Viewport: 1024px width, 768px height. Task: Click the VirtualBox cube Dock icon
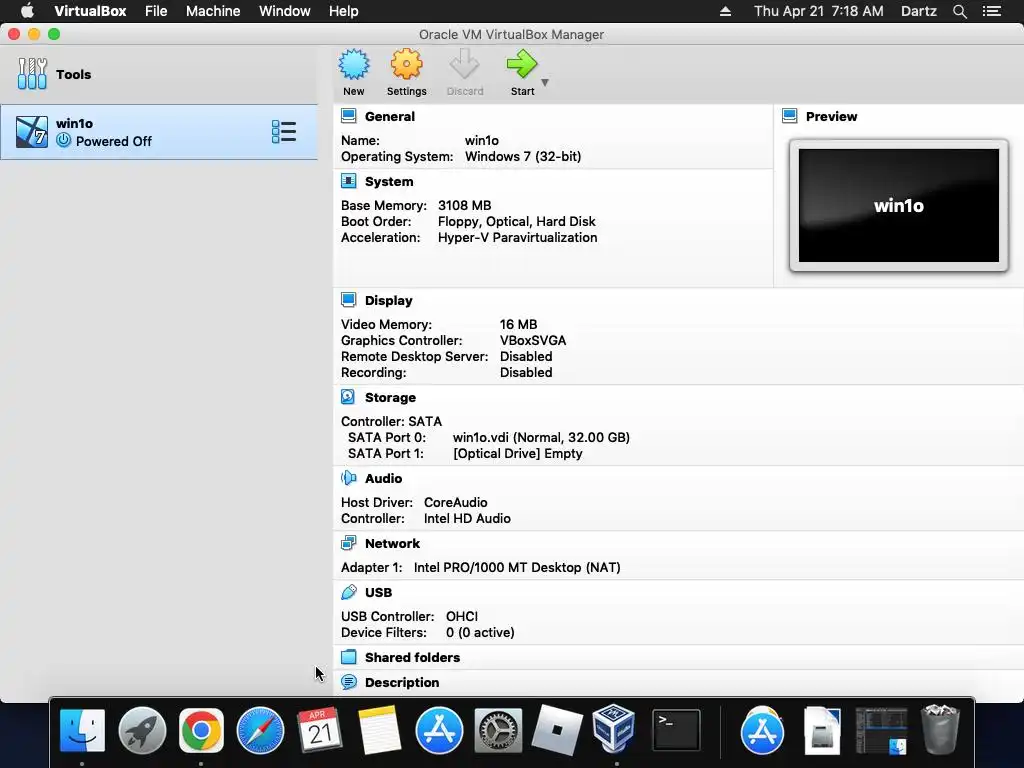tap(614, 728)
